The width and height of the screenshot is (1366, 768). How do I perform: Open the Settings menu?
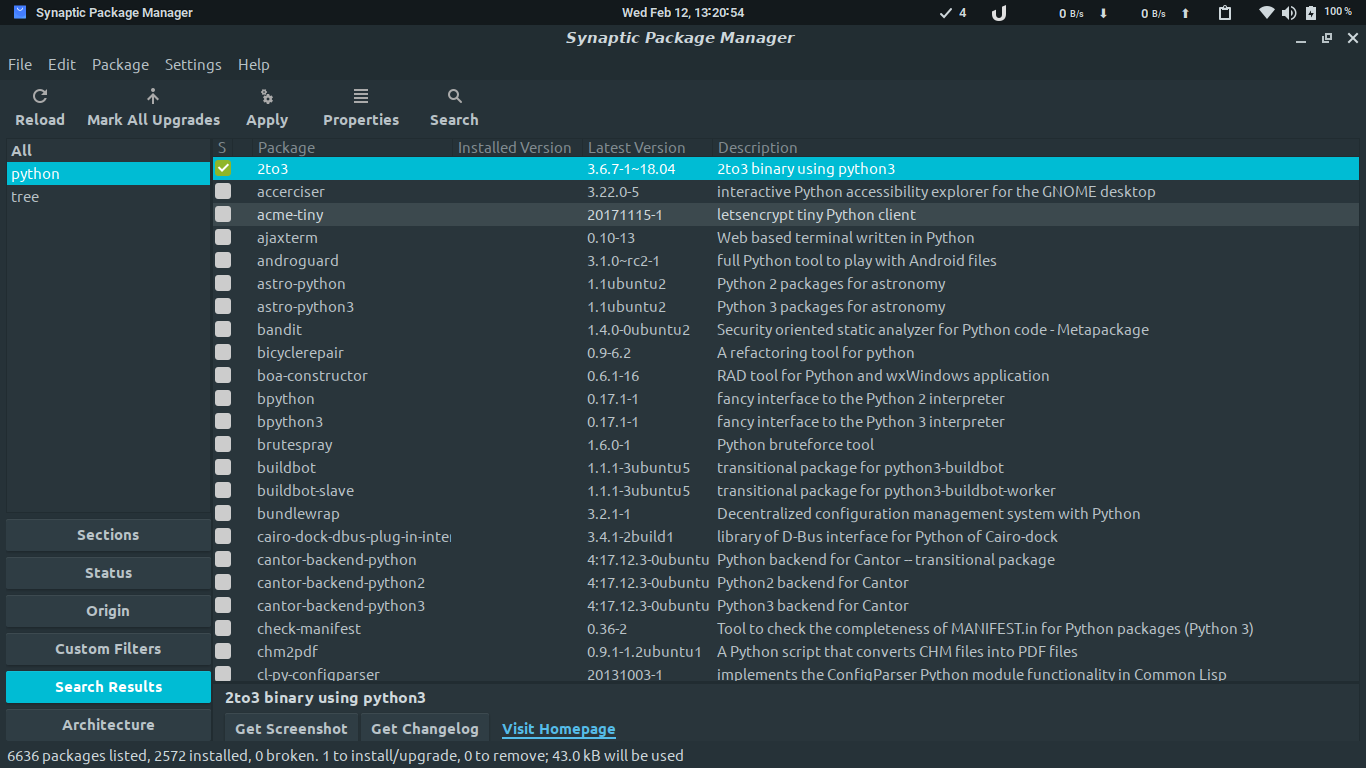click(x=193, y=65)
